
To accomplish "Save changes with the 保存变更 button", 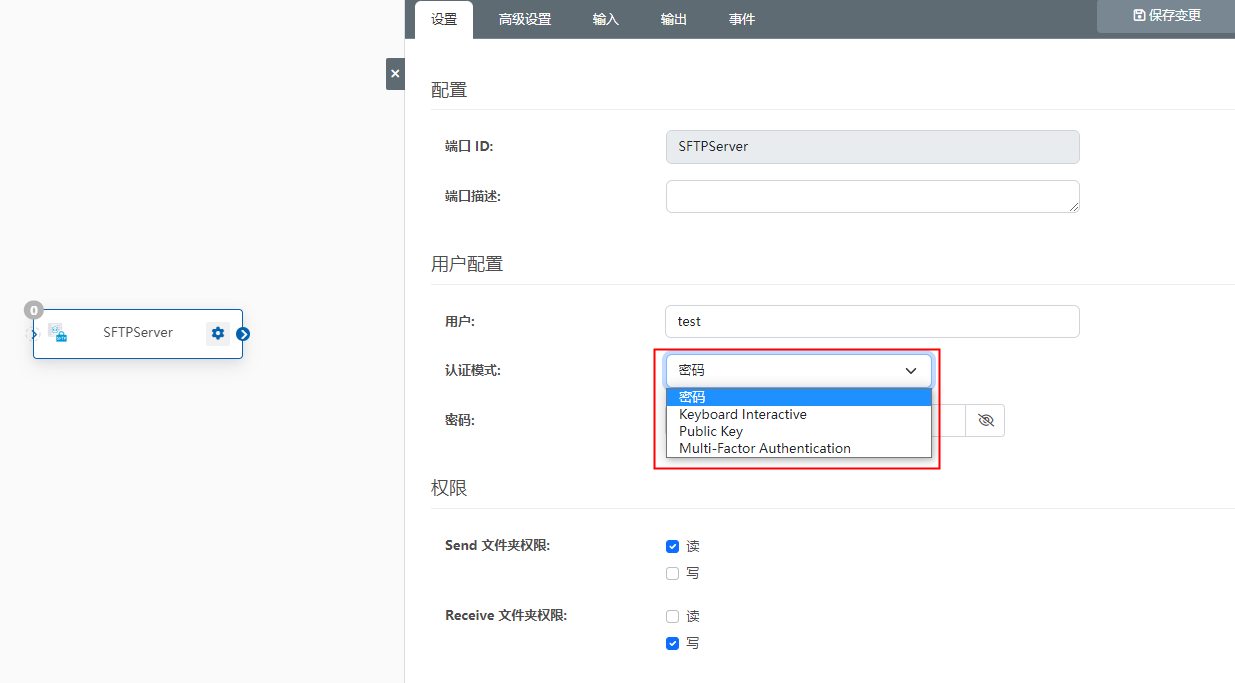I will point(1166,16).
